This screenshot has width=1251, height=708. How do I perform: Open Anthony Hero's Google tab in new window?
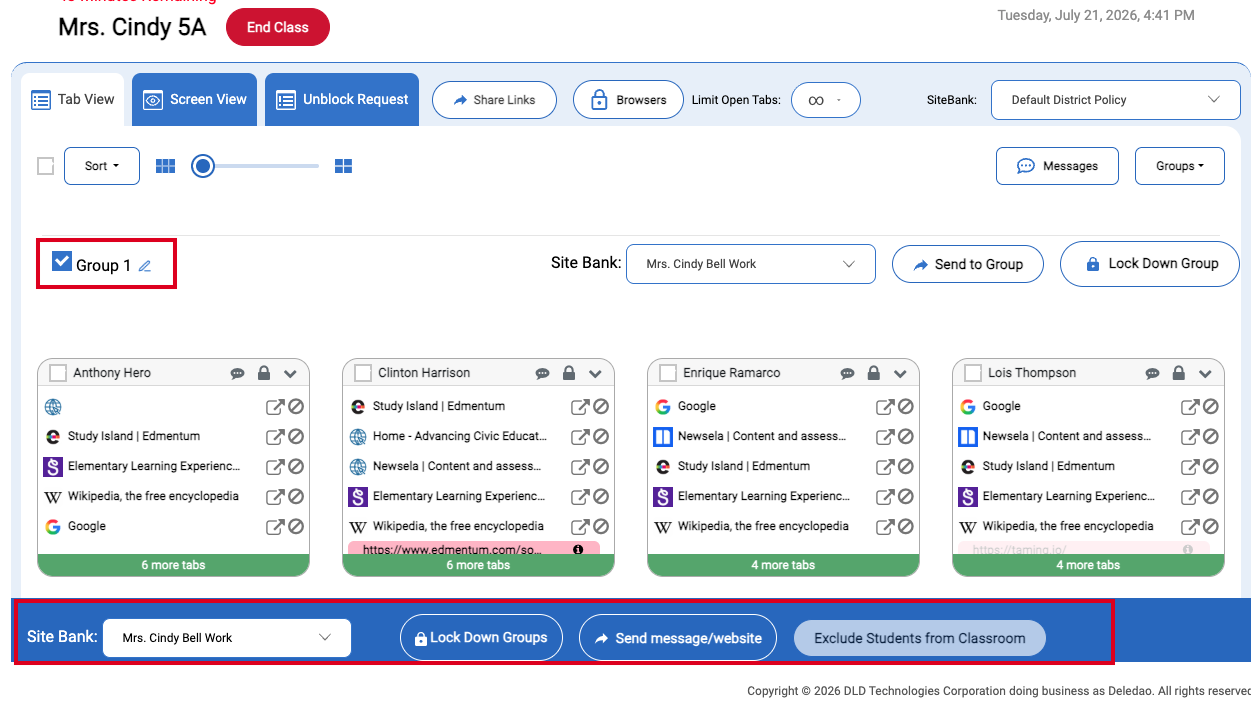tap(274, 527)
